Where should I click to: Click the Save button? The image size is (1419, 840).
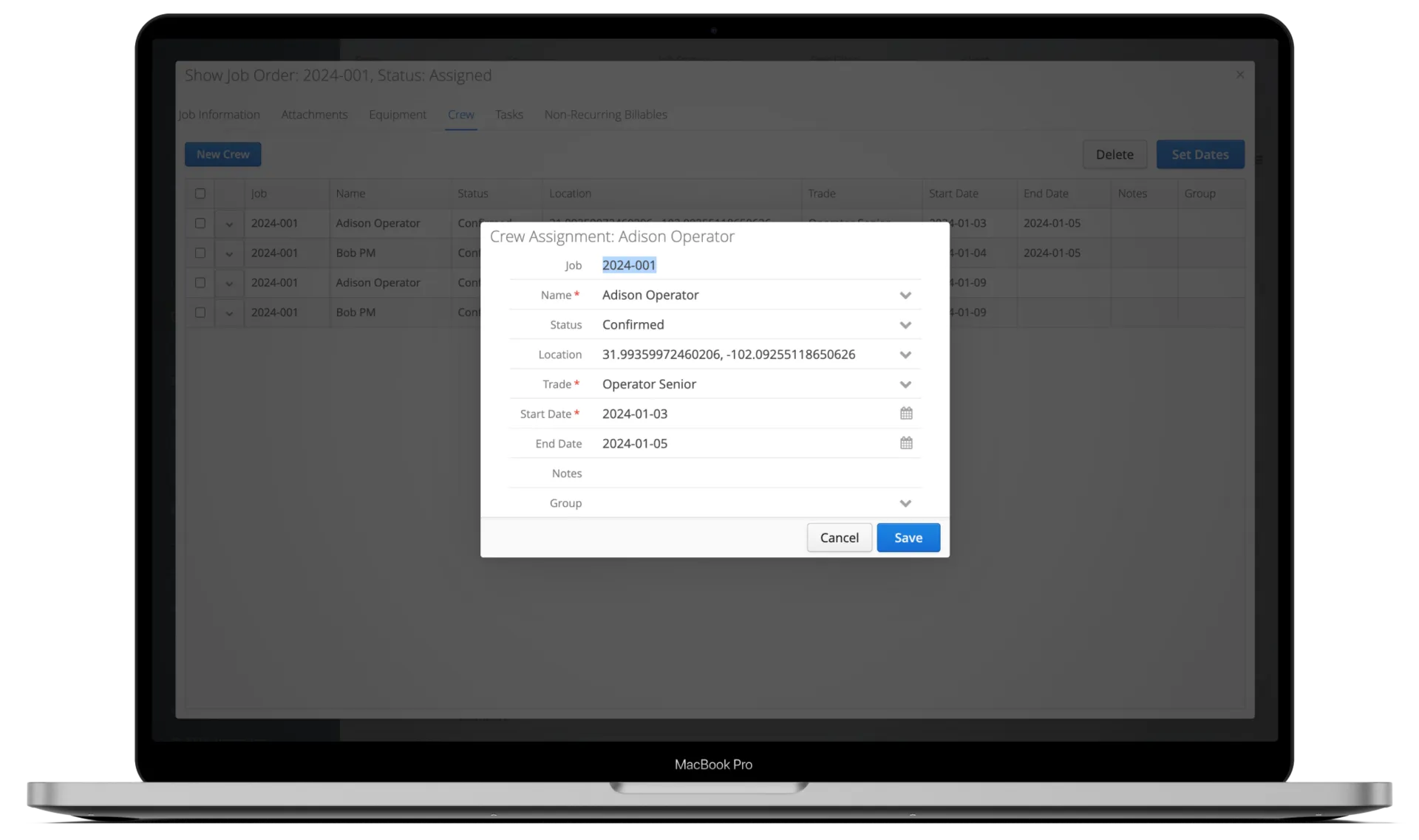tap(908, 537)
